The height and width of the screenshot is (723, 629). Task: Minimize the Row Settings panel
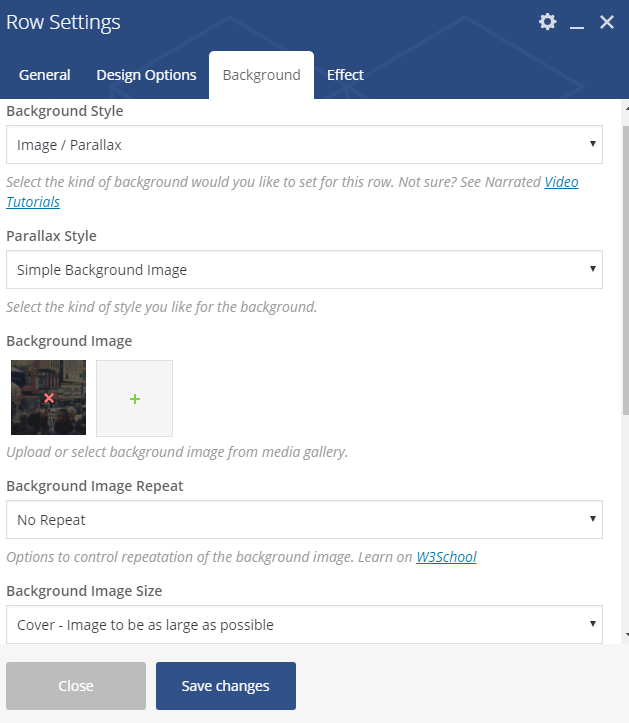[577, 23]
